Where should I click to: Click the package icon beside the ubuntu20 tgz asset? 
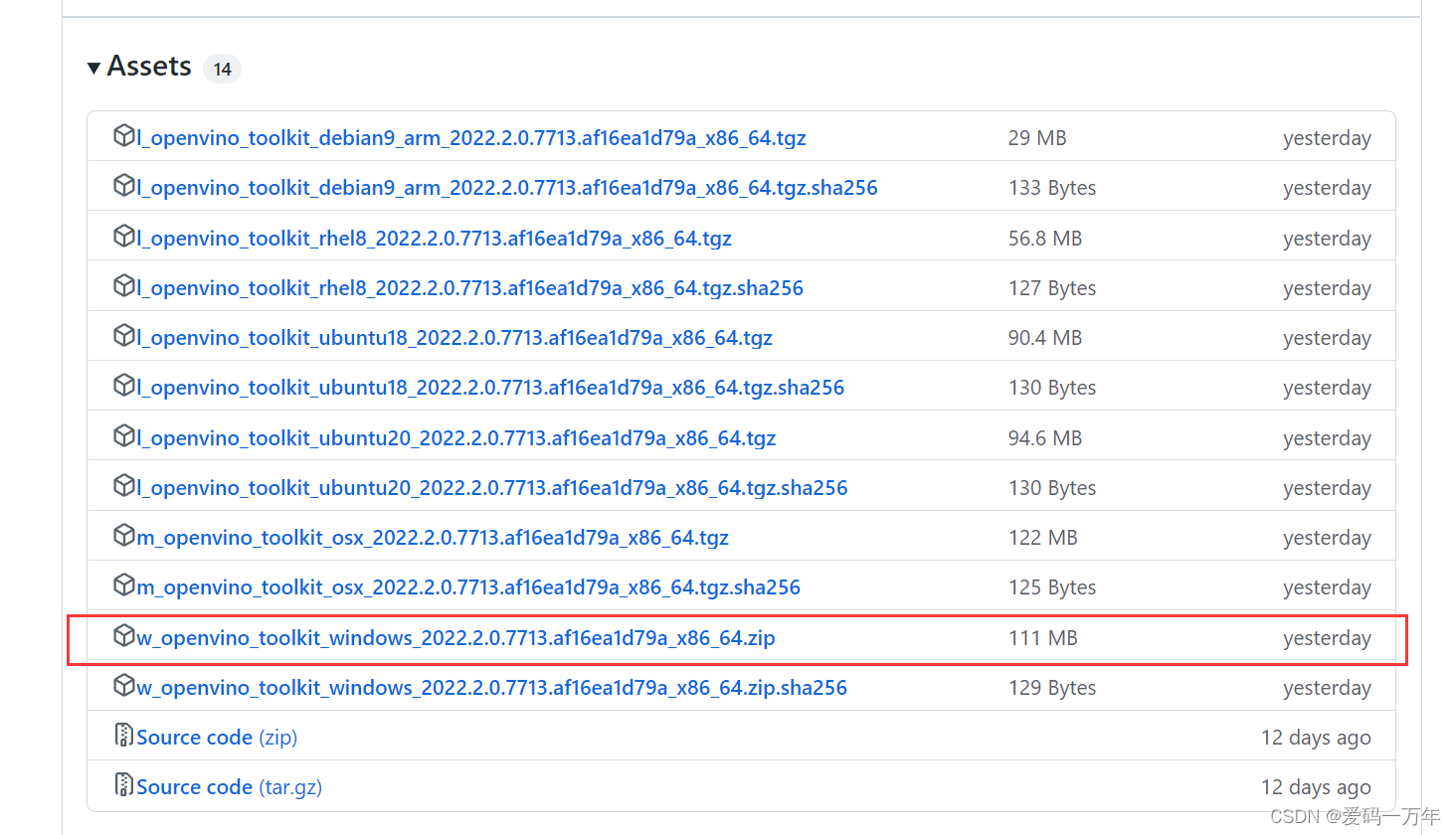coord(123,437)
